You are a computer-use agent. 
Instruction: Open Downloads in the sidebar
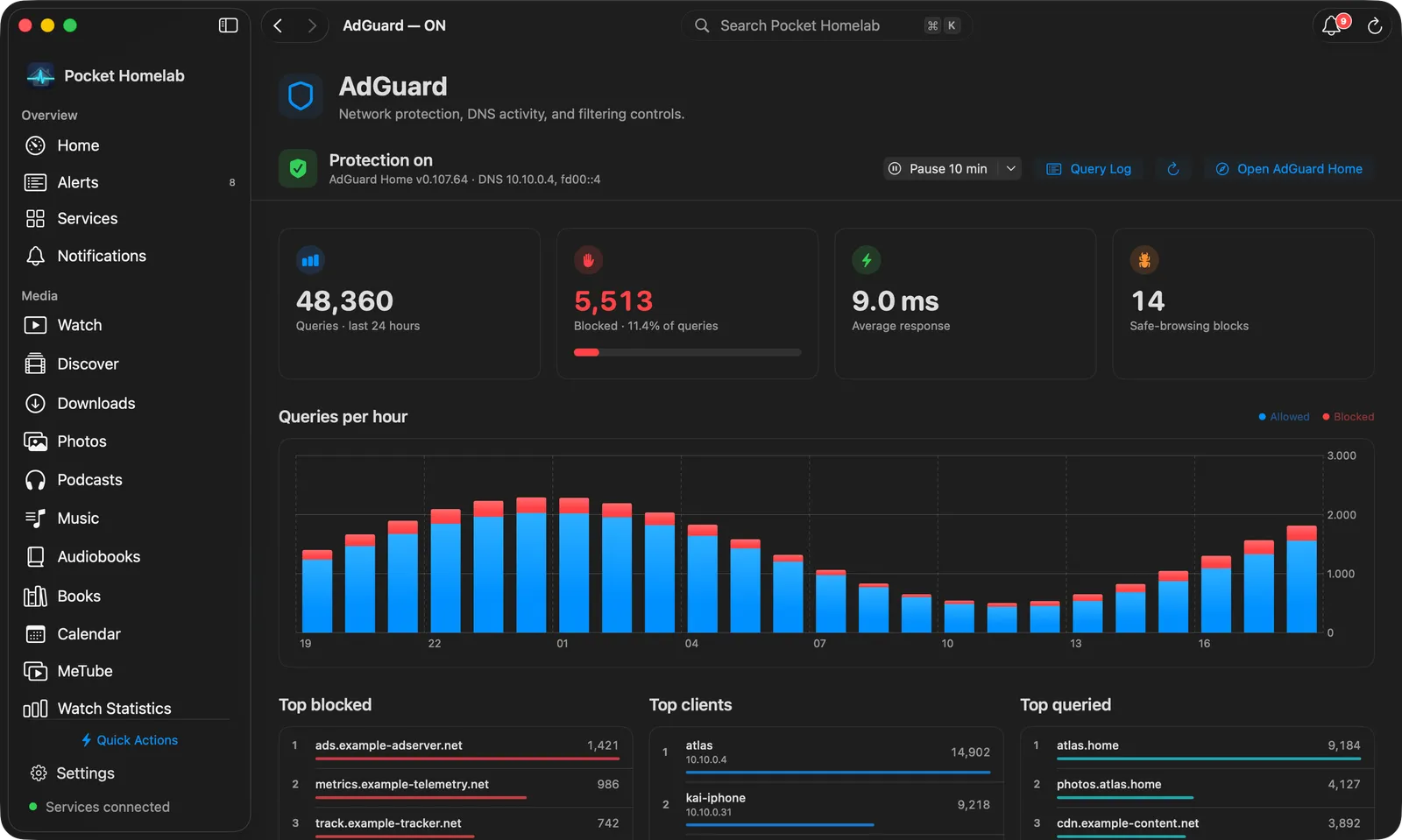(x=130, y=404)
